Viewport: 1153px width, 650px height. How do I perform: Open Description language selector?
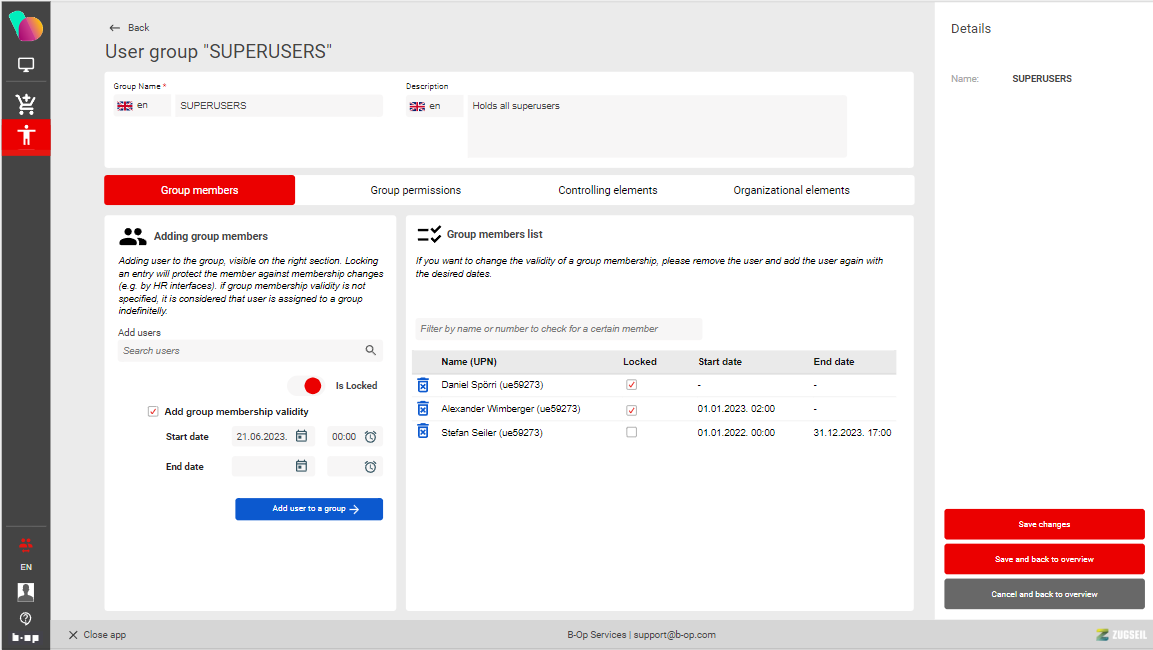click(433, 106)
